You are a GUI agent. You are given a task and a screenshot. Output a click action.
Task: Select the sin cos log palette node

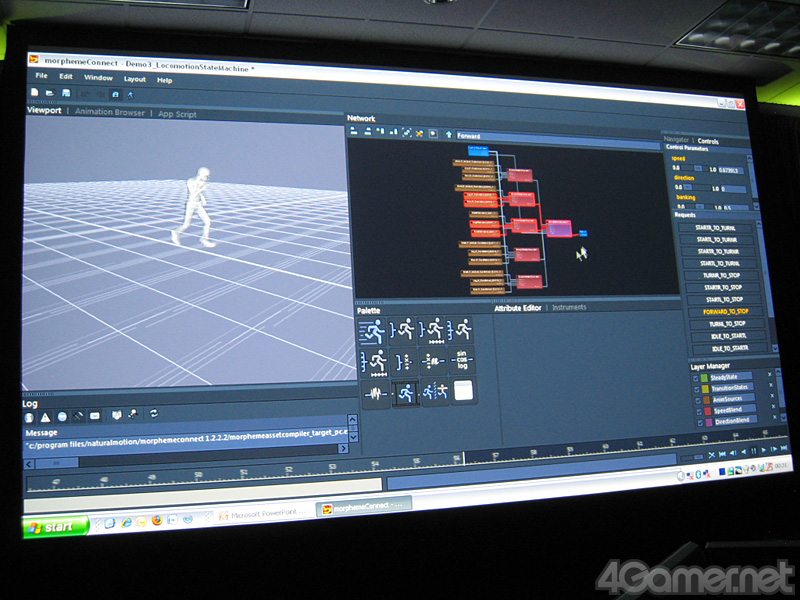[462, 360]
